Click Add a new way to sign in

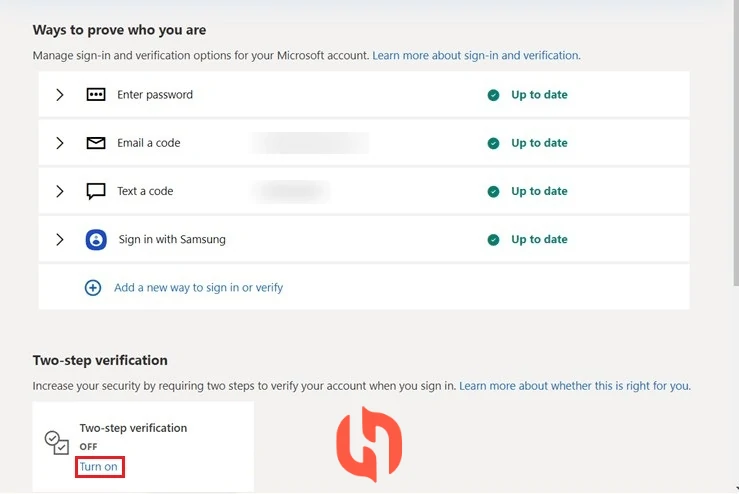click(x=198, y=288)
